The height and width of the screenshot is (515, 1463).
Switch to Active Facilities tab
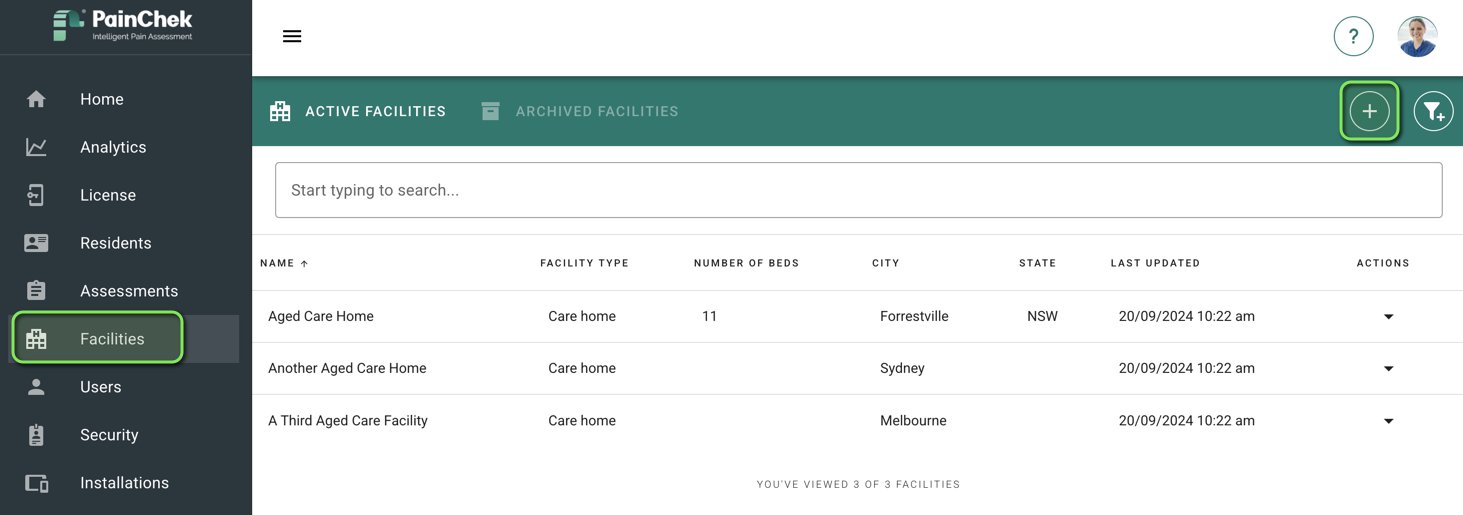click(x=358, y=111)
